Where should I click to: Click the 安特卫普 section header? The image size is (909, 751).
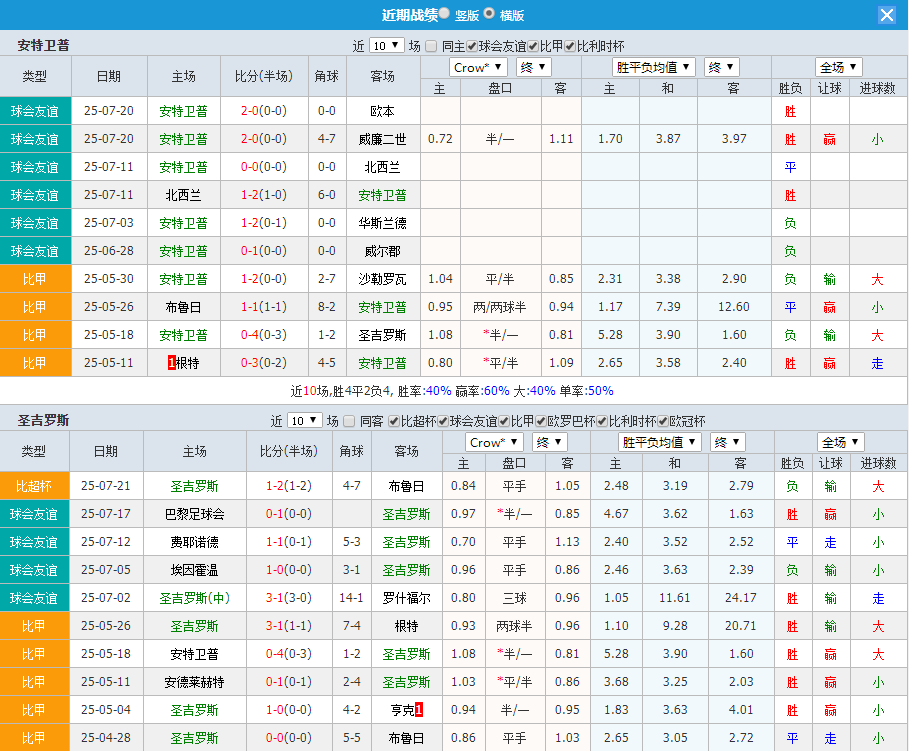(45, 45)
